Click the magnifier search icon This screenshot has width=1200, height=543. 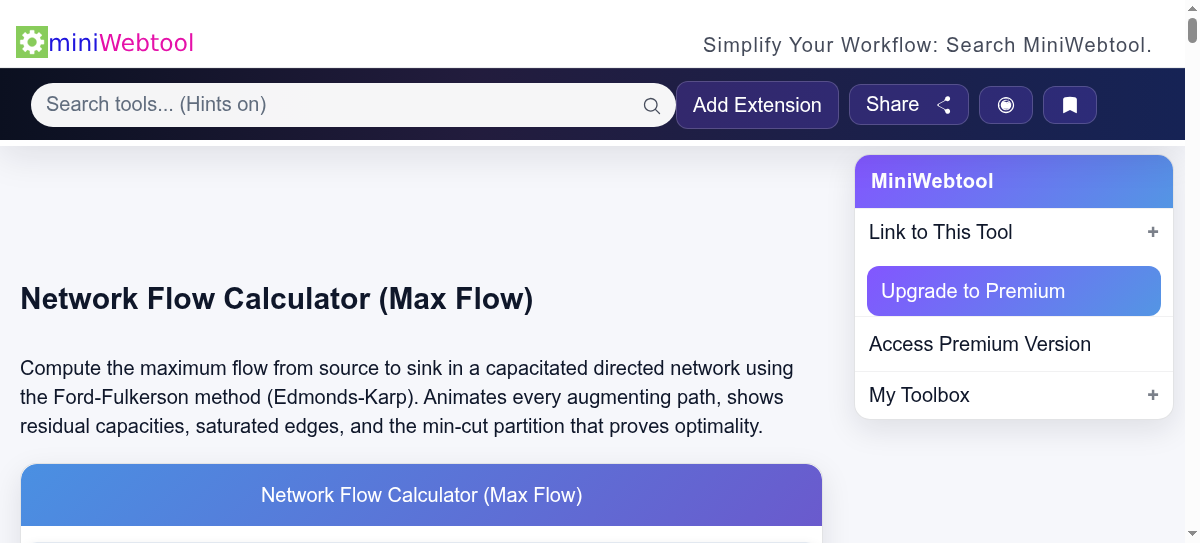pos(651,105)
